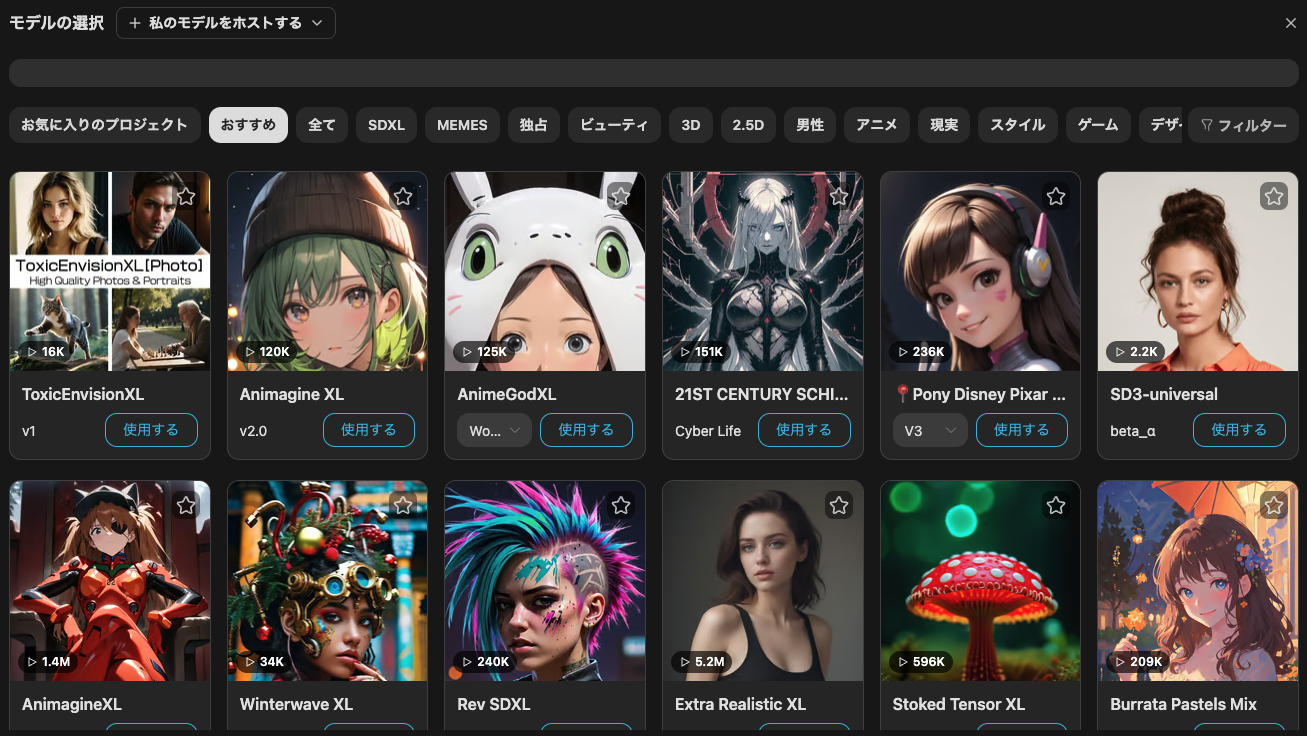
Task: Open the AnimeGodXL bunny hood thumbnail
Action: pos(545,271)
